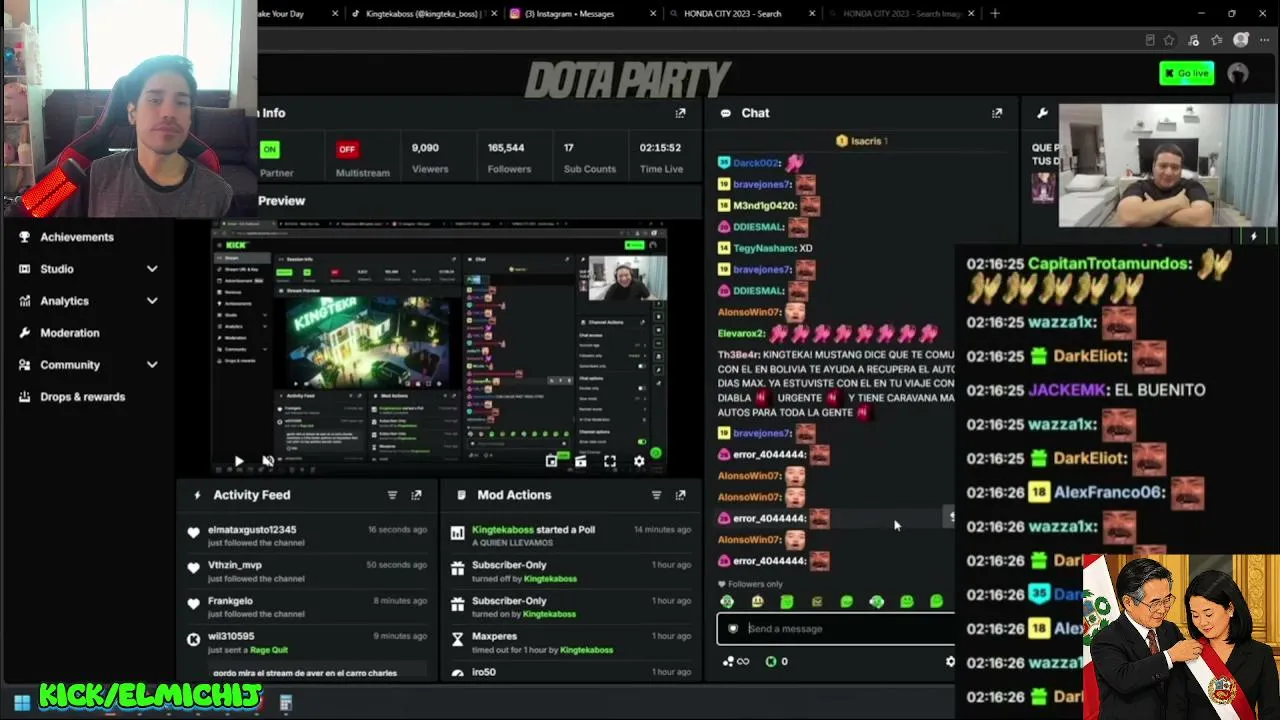The image size is (1280, 720).
Task: Open the Activity Feed filter options
Action: [392, 495]
